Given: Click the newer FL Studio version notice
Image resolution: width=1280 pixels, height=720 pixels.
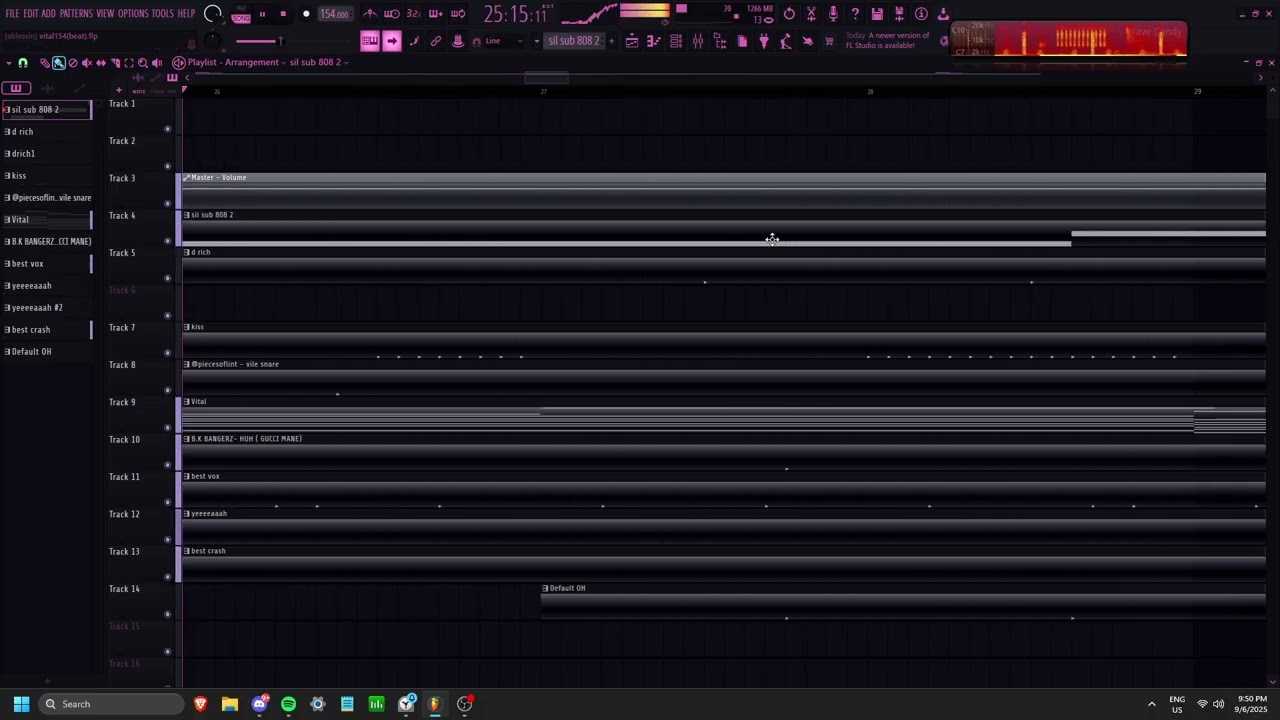Looking at the screenshot, I should (888, 41).
